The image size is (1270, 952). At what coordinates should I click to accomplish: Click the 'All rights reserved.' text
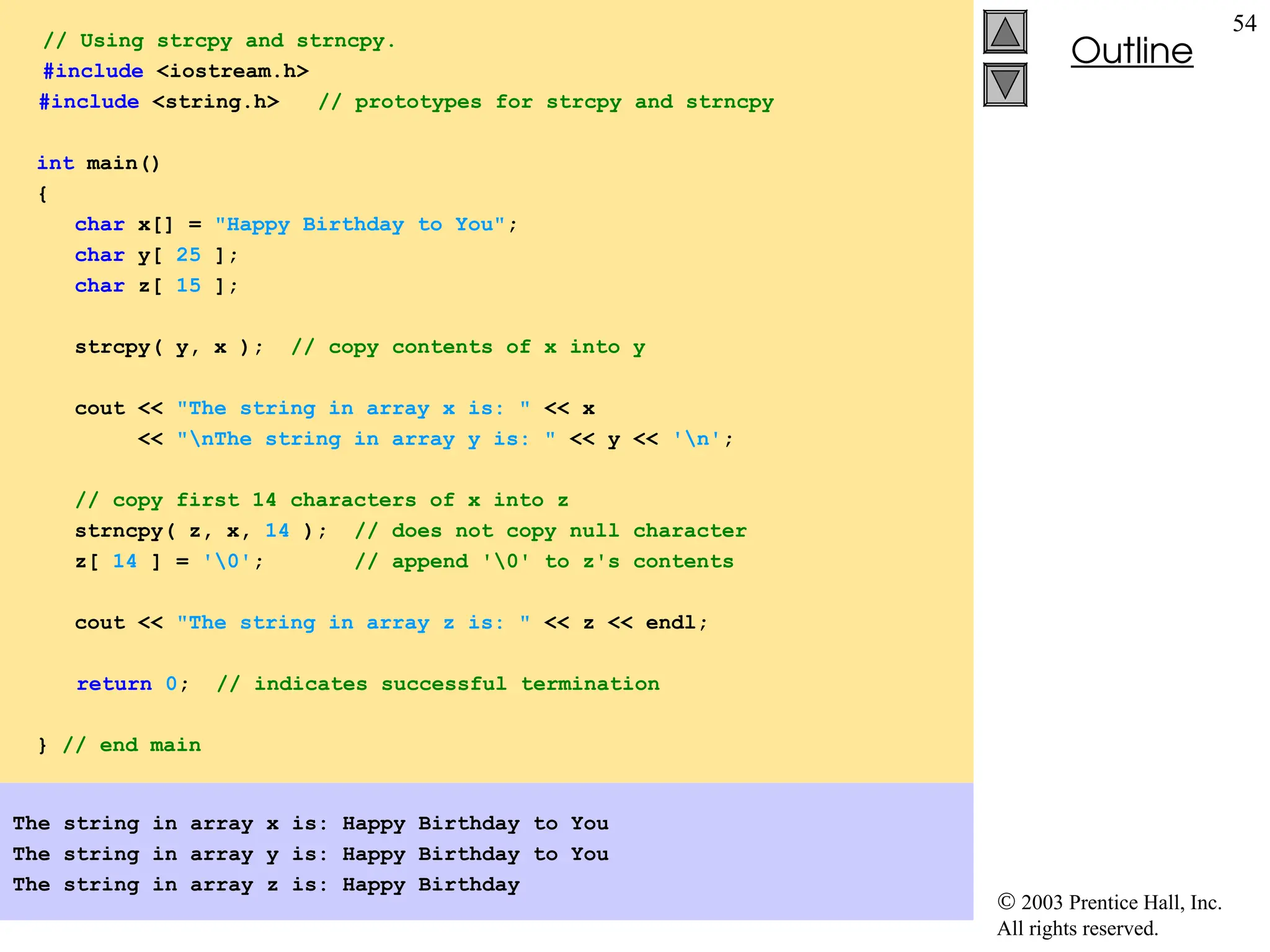(x=1077, y=928)
